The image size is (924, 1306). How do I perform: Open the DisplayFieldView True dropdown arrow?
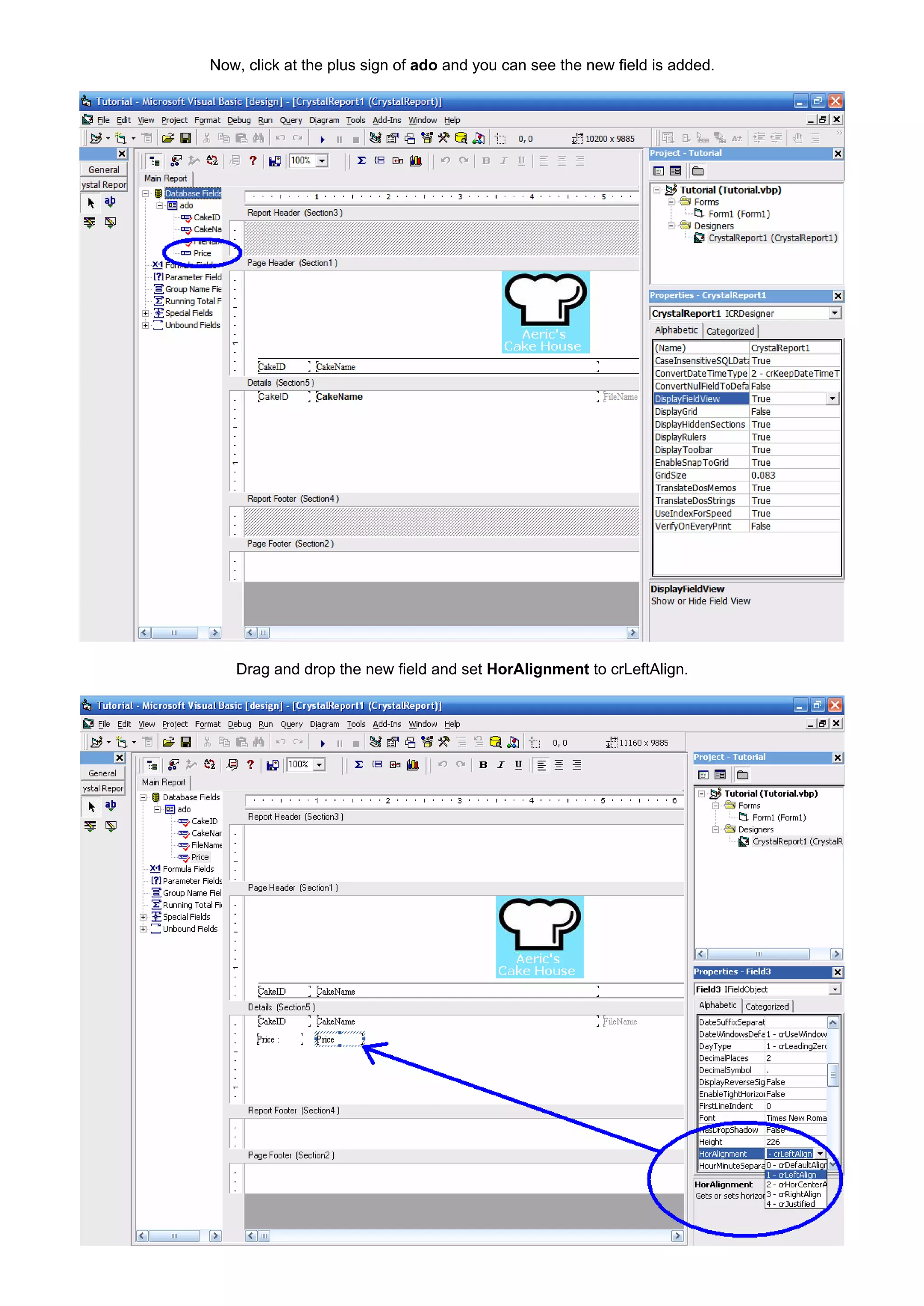(832, 399)
